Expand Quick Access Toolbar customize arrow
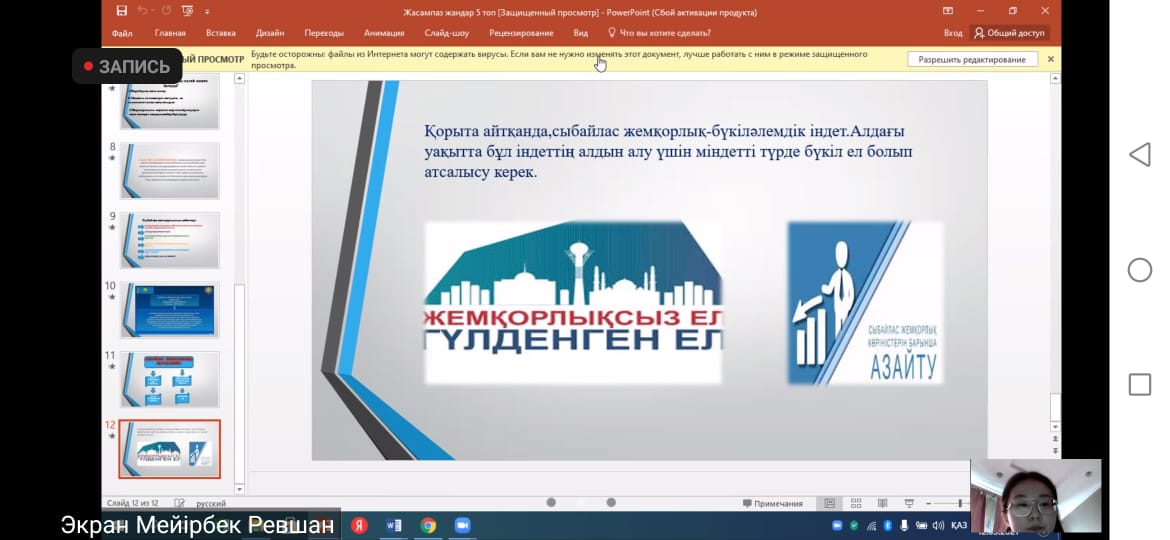Viewport: 1170px width, 540px height. pos(207,12)
